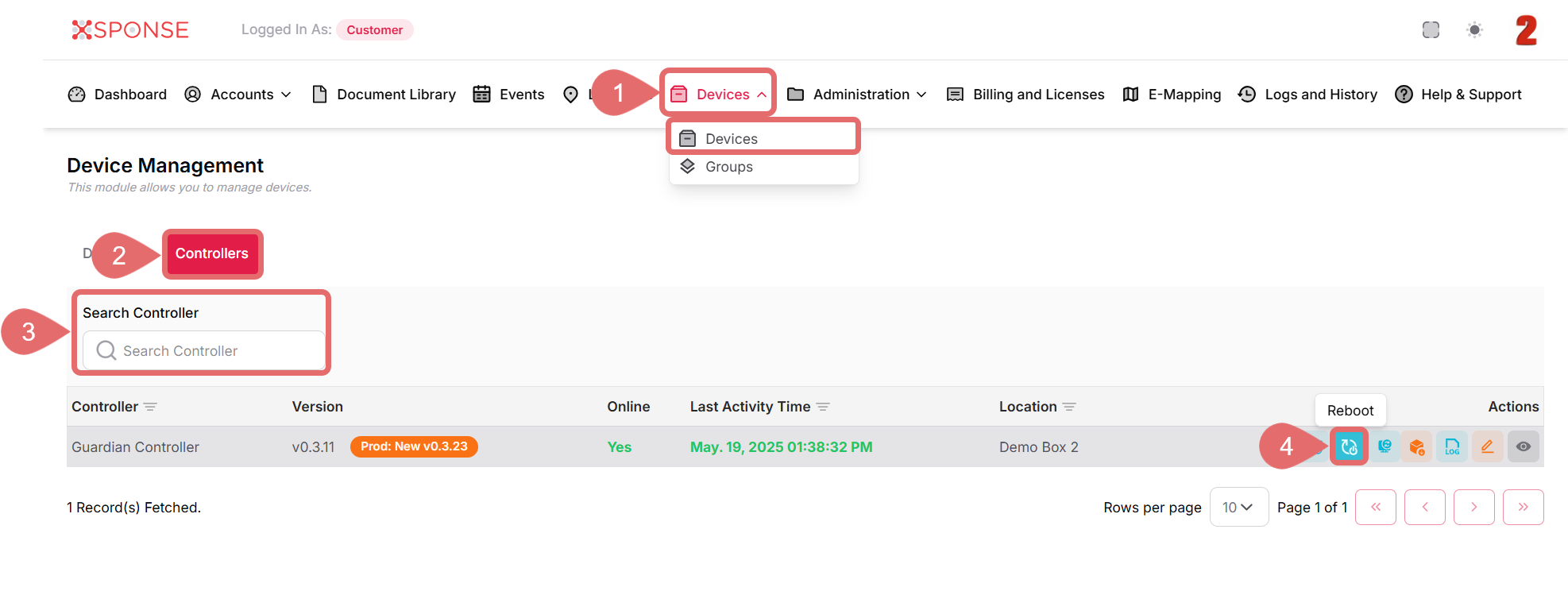Screen dimensions: 1568x591
Task: Click the Prod: New v0.3.23 badge
Action: (414, 446)
